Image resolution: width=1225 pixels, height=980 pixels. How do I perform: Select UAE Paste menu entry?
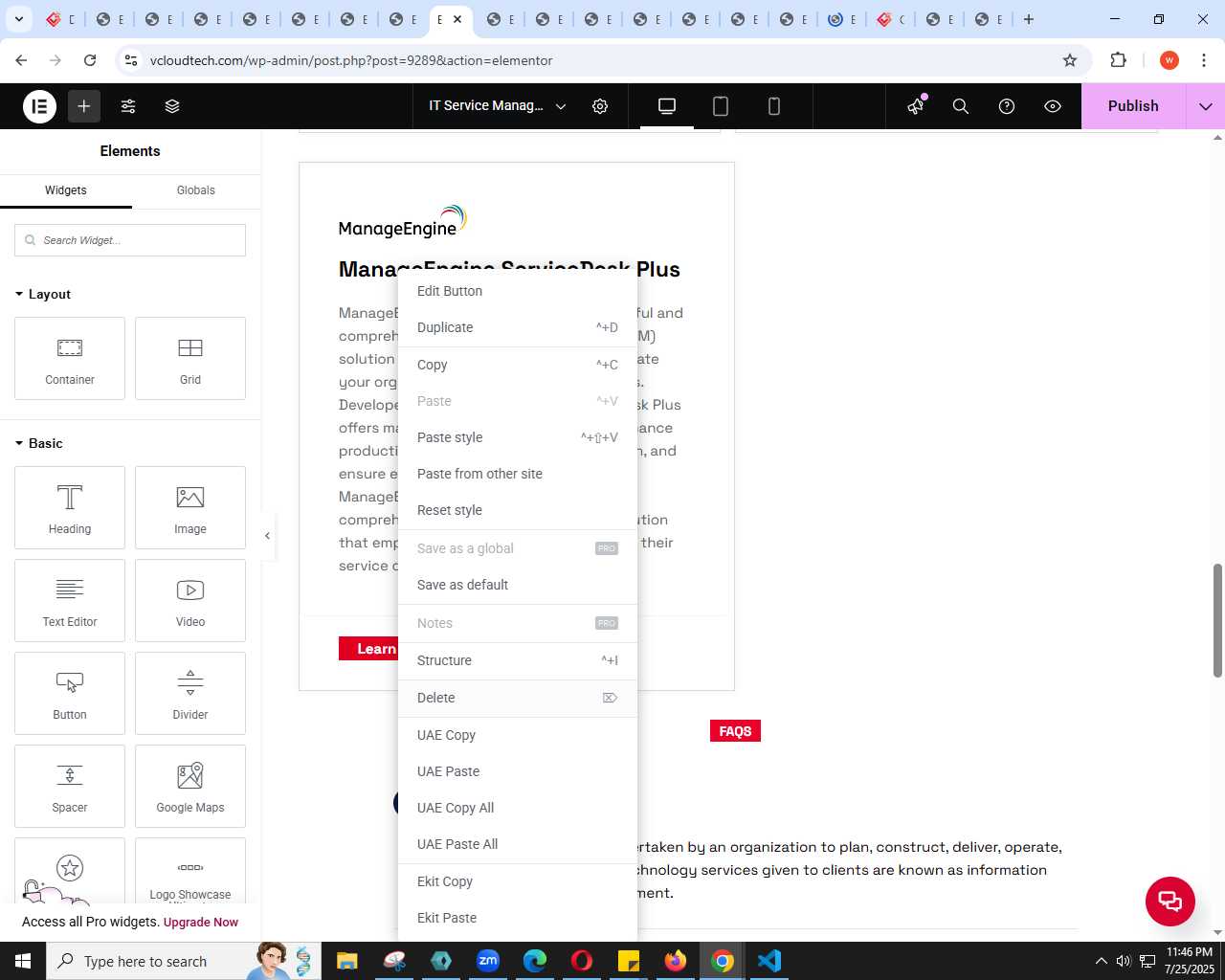click(517, 771)
